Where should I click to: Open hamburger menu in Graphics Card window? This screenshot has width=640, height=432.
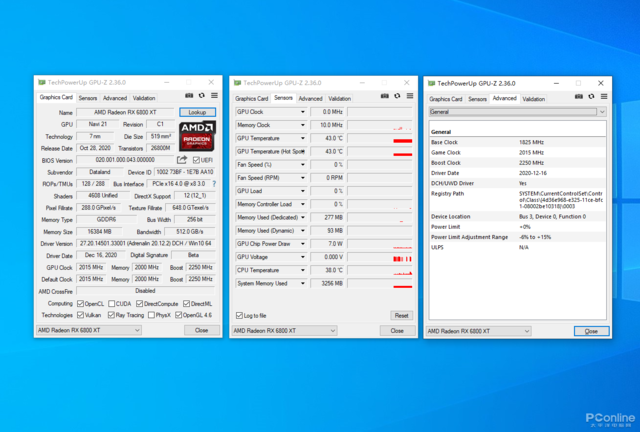click(x=214, y=96)
